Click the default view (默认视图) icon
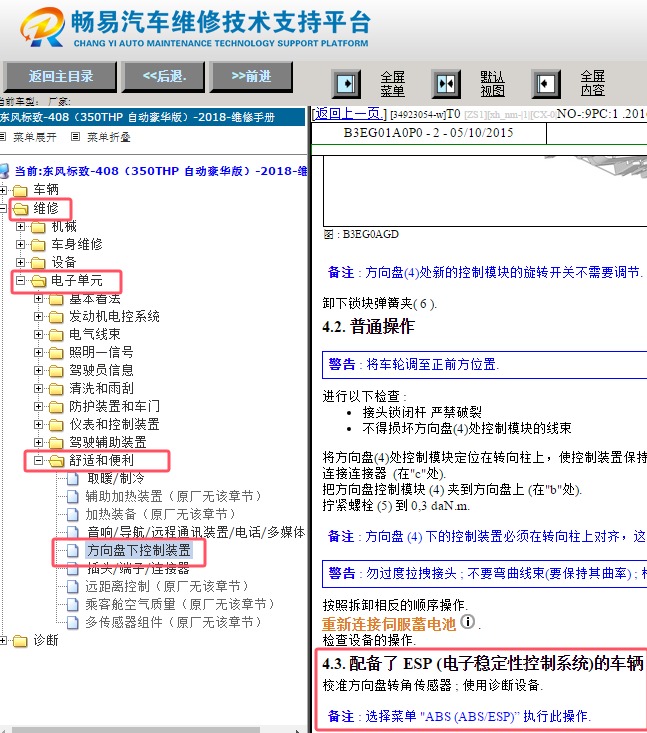Viewport: 647px width, 733px height. click(x=446, y=84)
